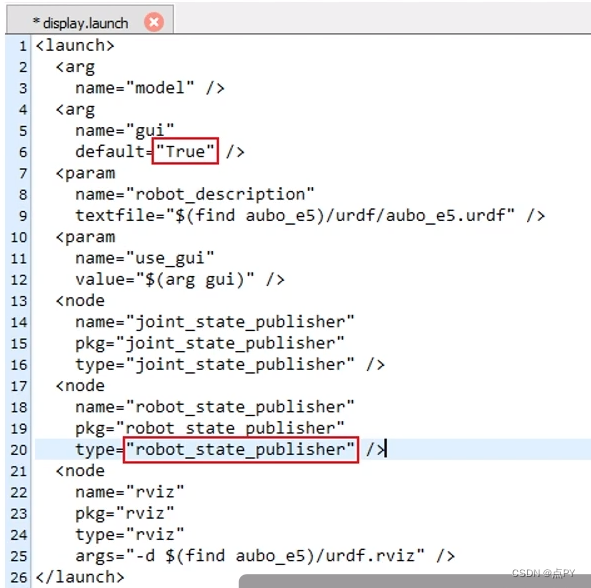Click the "True" default value

[185, 151]
